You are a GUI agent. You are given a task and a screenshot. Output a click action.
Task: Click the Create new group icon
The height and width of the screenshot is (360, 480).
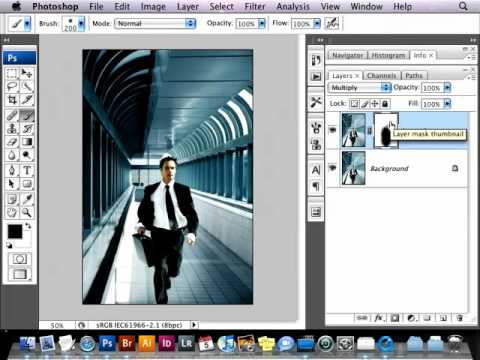[427, 318]
